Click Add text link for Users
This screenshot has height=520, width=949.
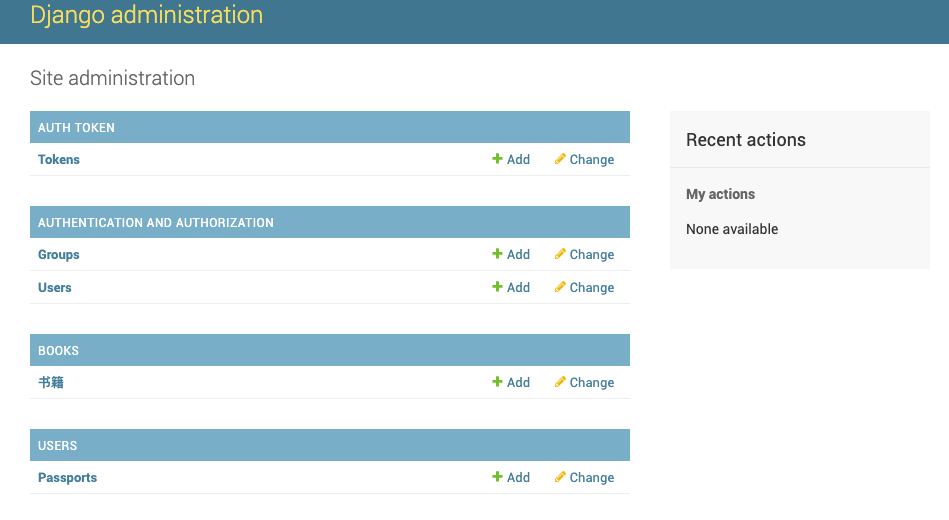518,288
